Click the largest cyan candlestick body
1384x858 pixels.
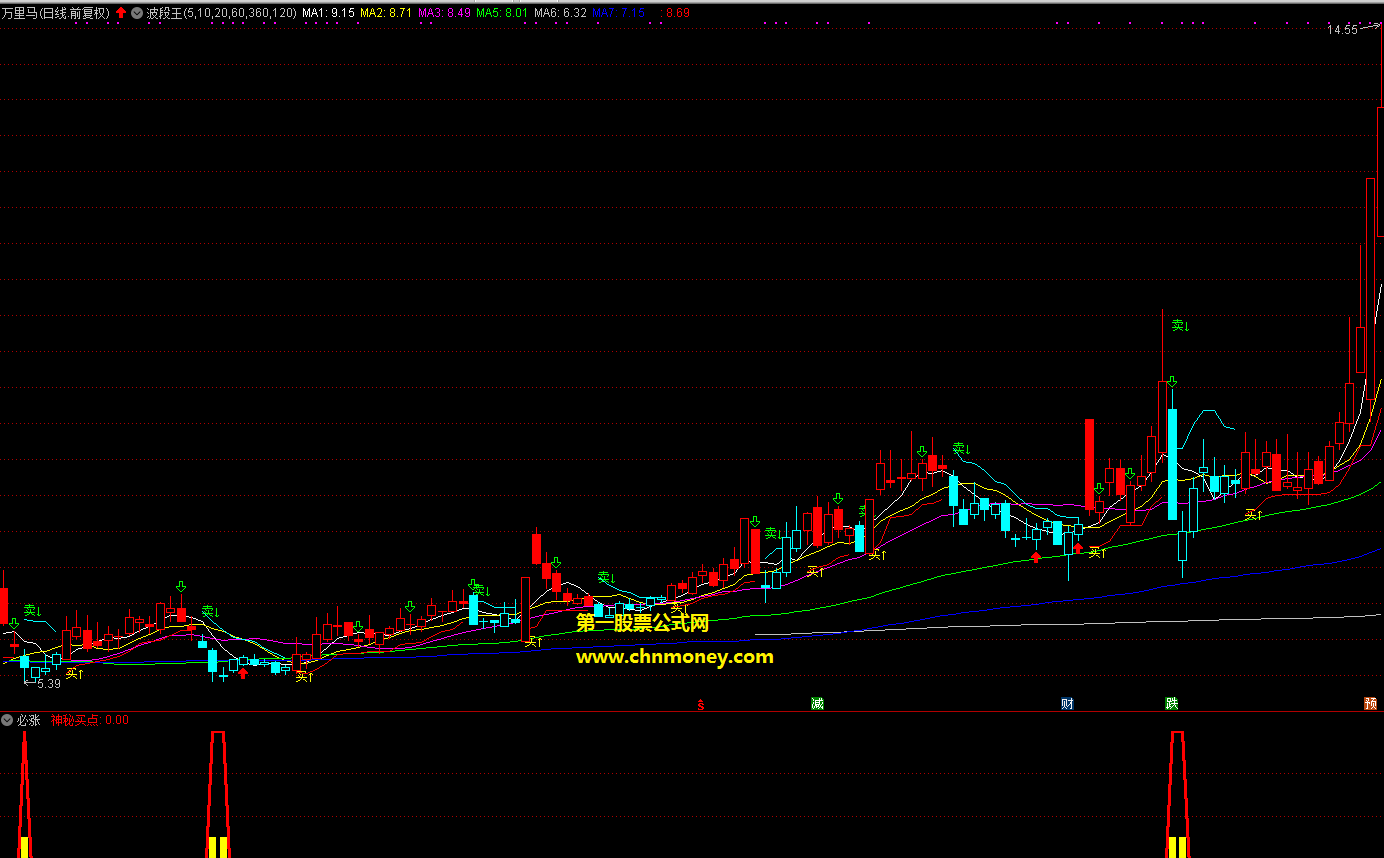point(1172,464)
